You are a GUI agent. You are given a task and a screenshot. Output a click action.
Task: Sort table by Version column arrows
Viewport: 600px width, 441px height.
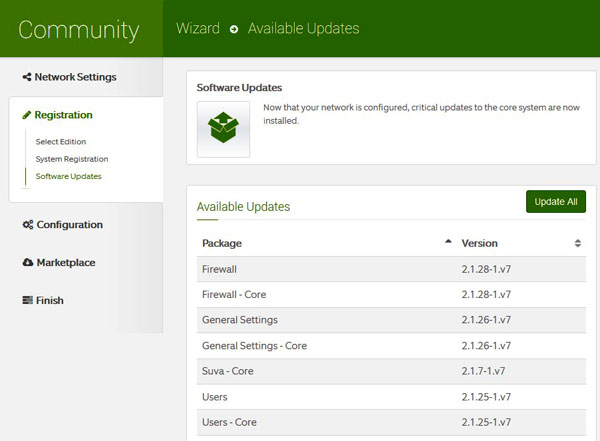point(578,243)
